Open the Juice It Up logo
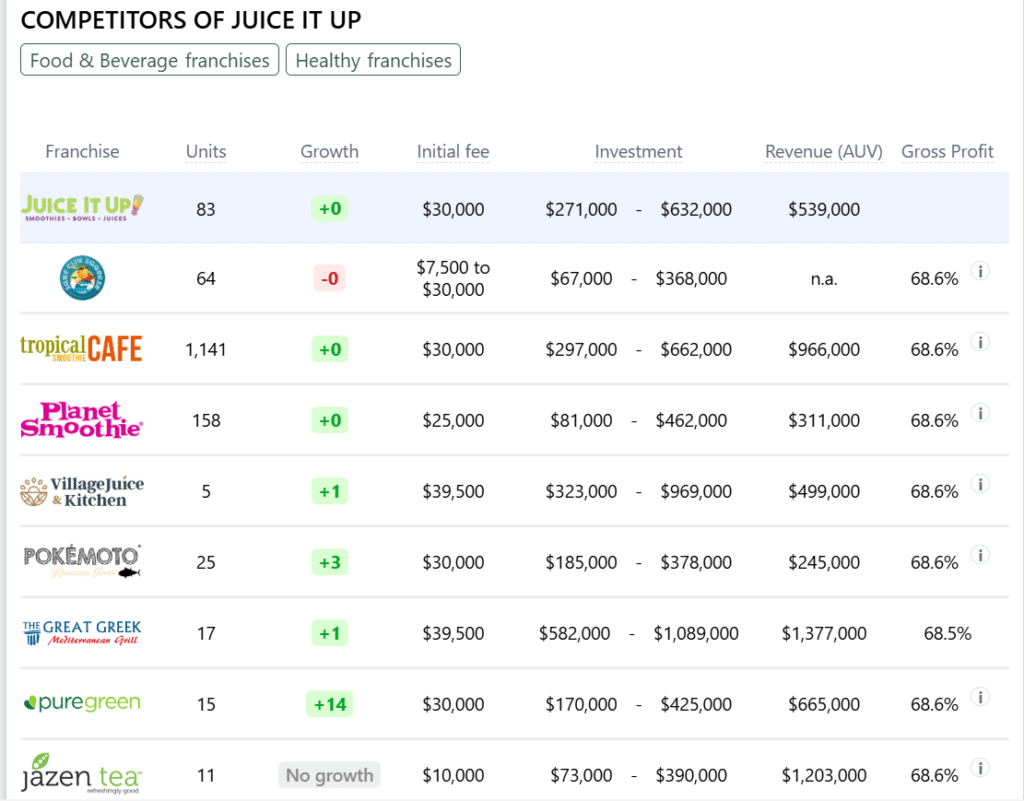Screen dimensions: 1024x801 pyautogui.click(x=82, y=208)
